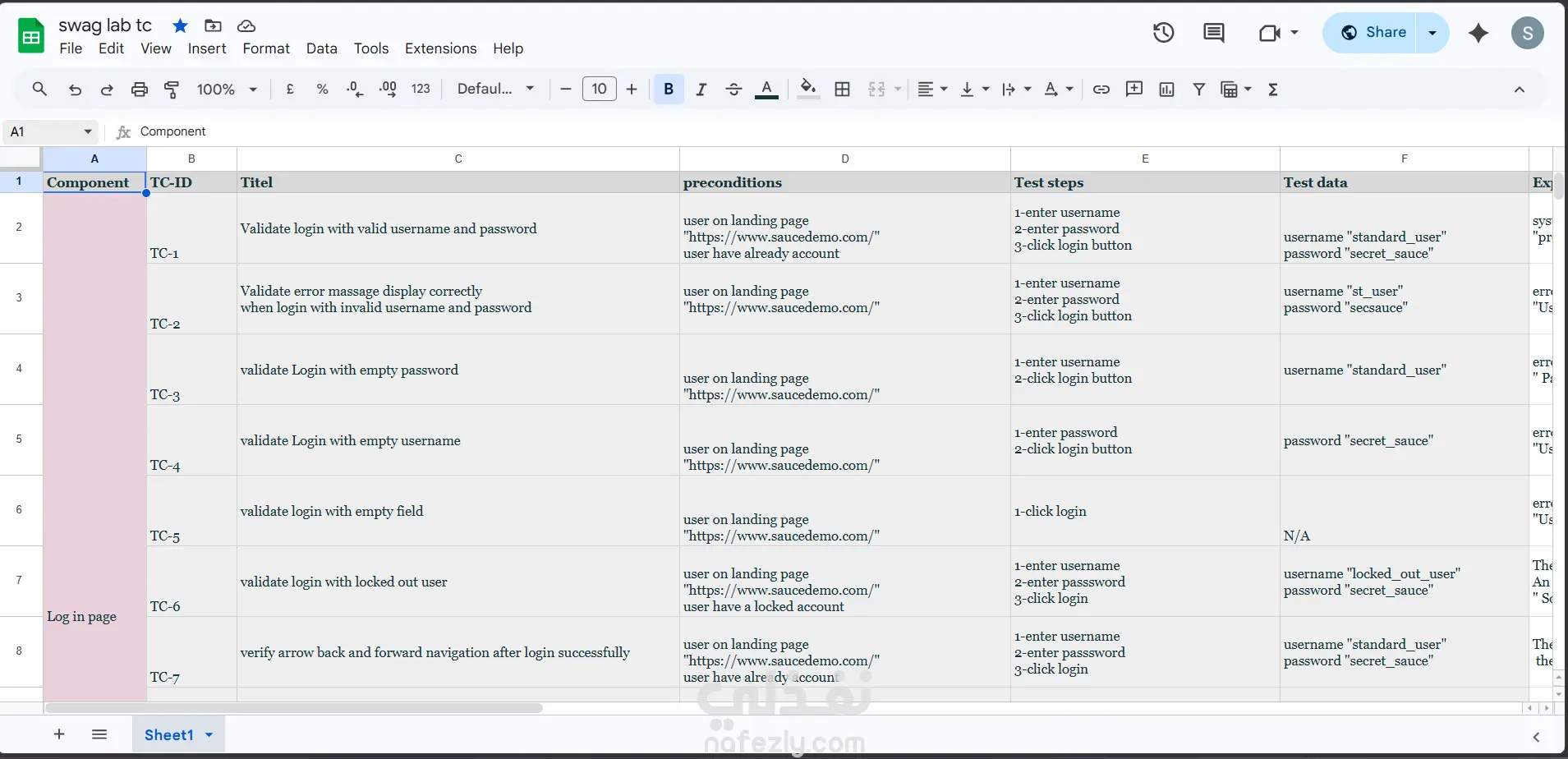Click the functions sigma icon
This screenshot has width=1568, height=759.
[x=1273, y=90]
